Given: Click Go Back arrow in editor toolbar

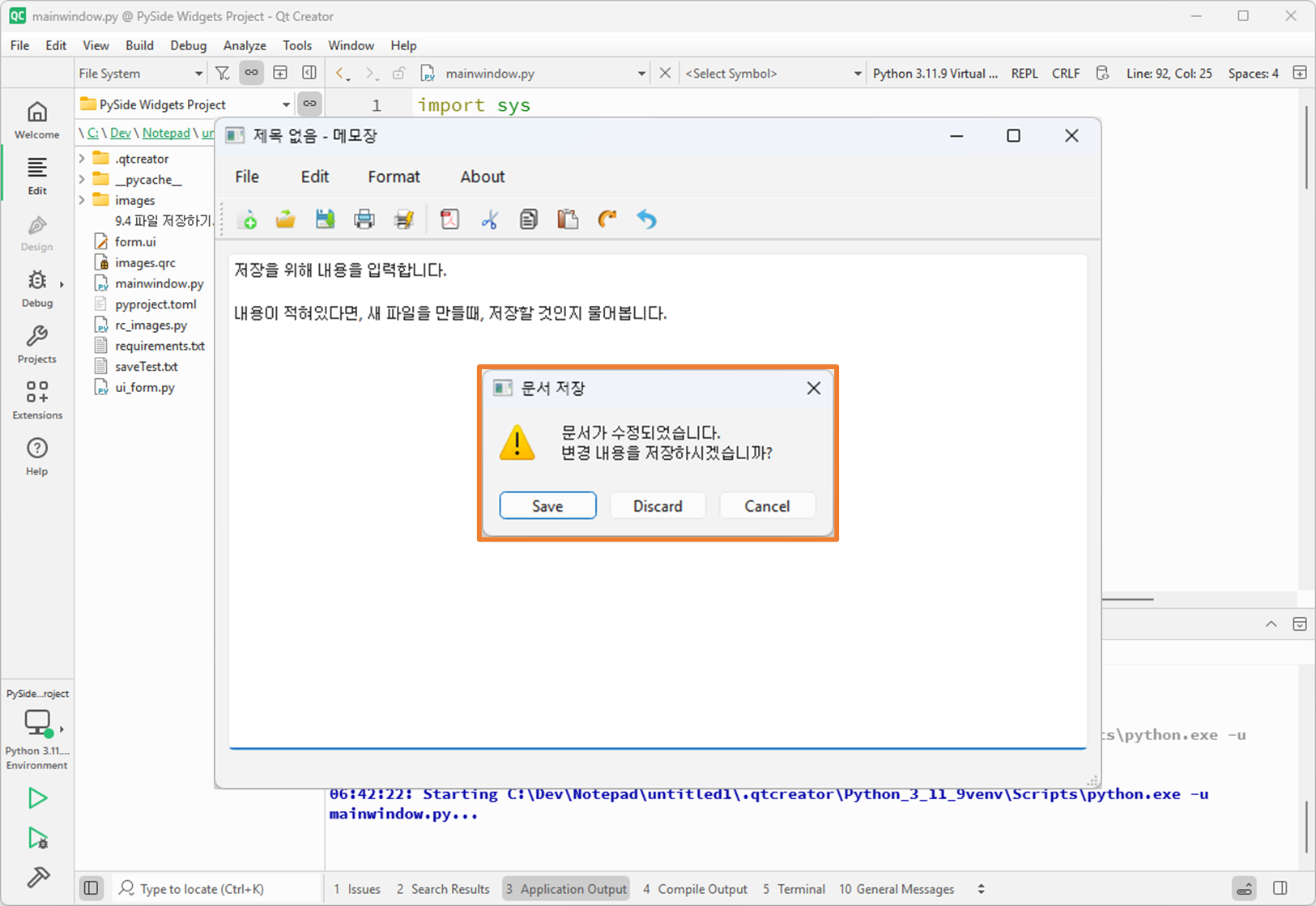Looking at the screenshot, I should tap(343, 74).
